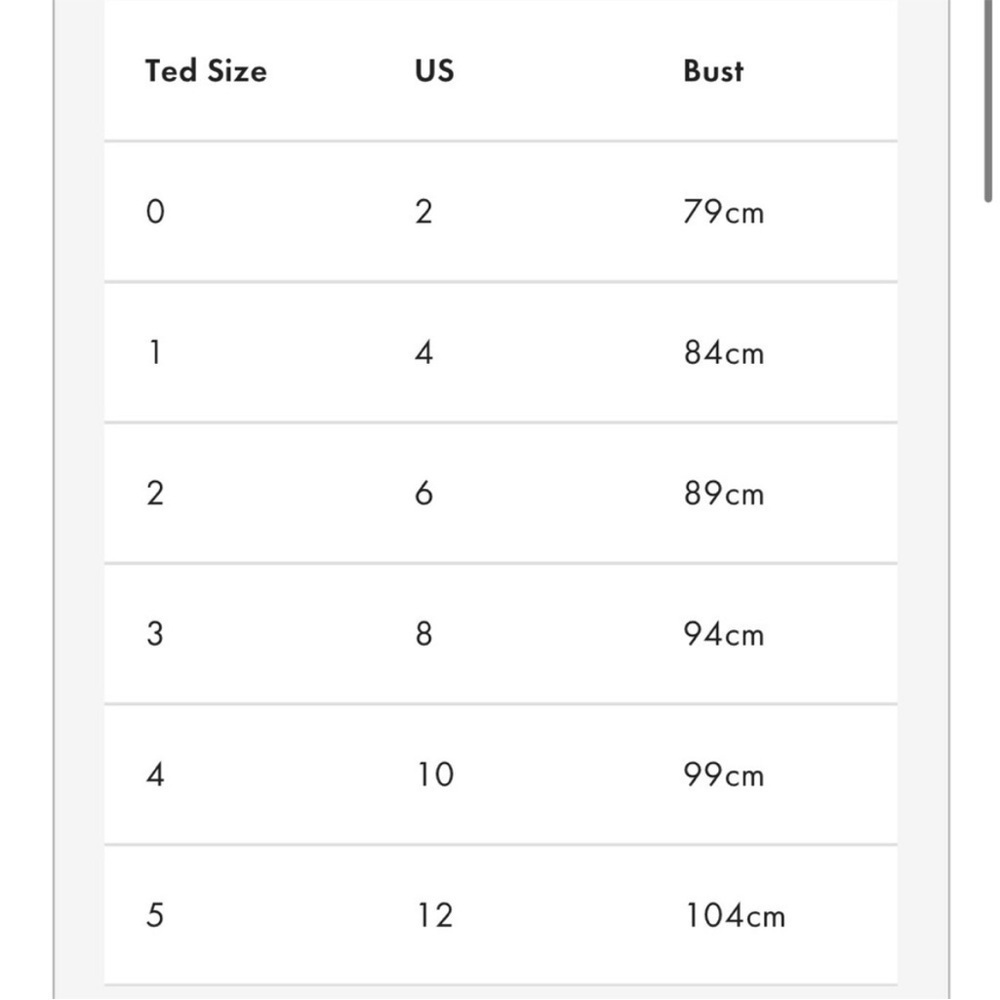Click the 84cm bust measurement
The height and width of the screenshot is (1000, 1000).
point(723,353)
